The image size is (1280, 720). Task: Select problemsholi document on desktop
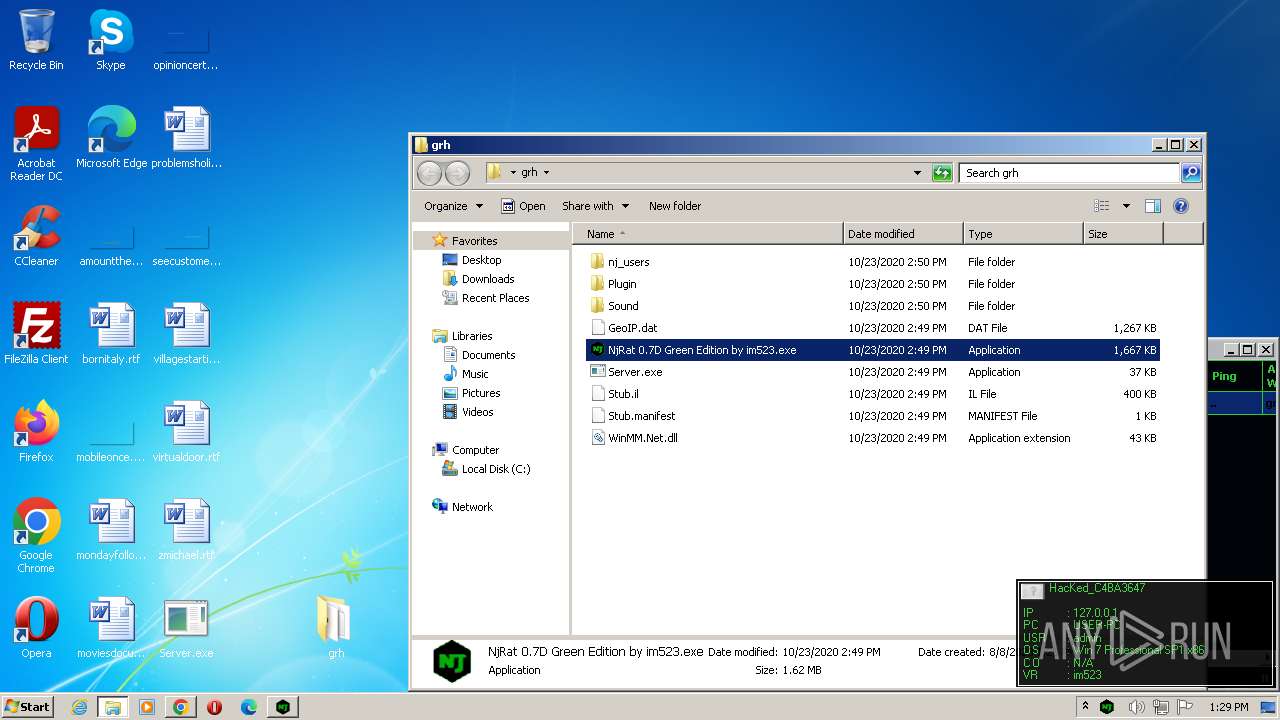(x=187, y=138)
